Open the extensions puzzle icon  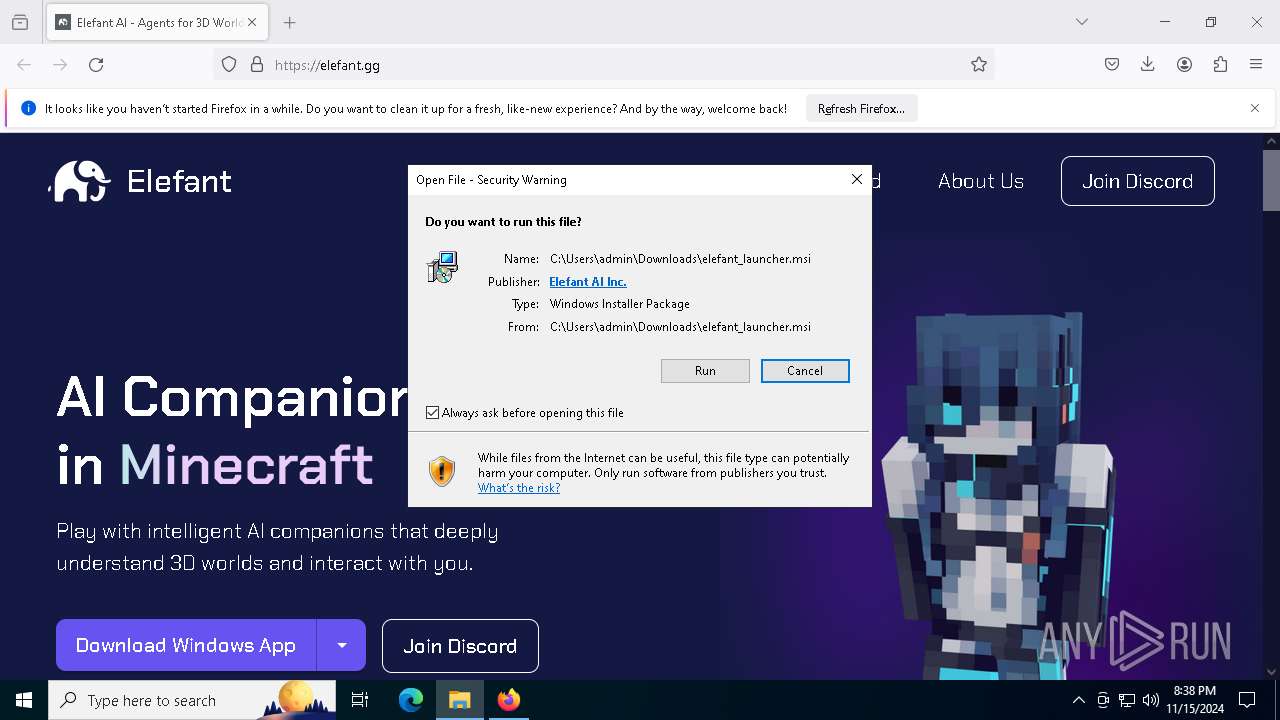(1220, 65)
